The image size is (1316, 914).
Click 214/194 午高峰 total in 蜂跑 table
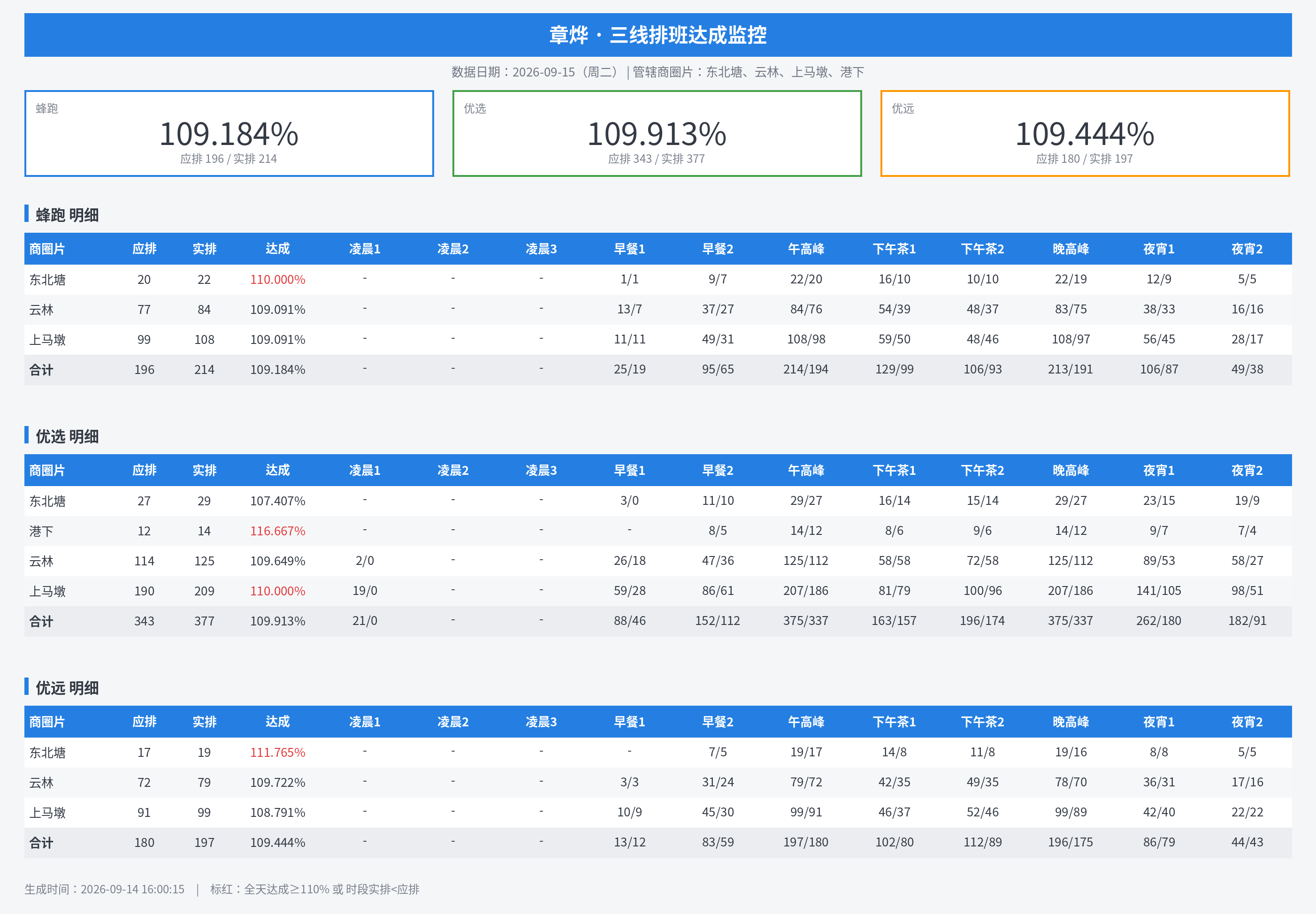806,369
